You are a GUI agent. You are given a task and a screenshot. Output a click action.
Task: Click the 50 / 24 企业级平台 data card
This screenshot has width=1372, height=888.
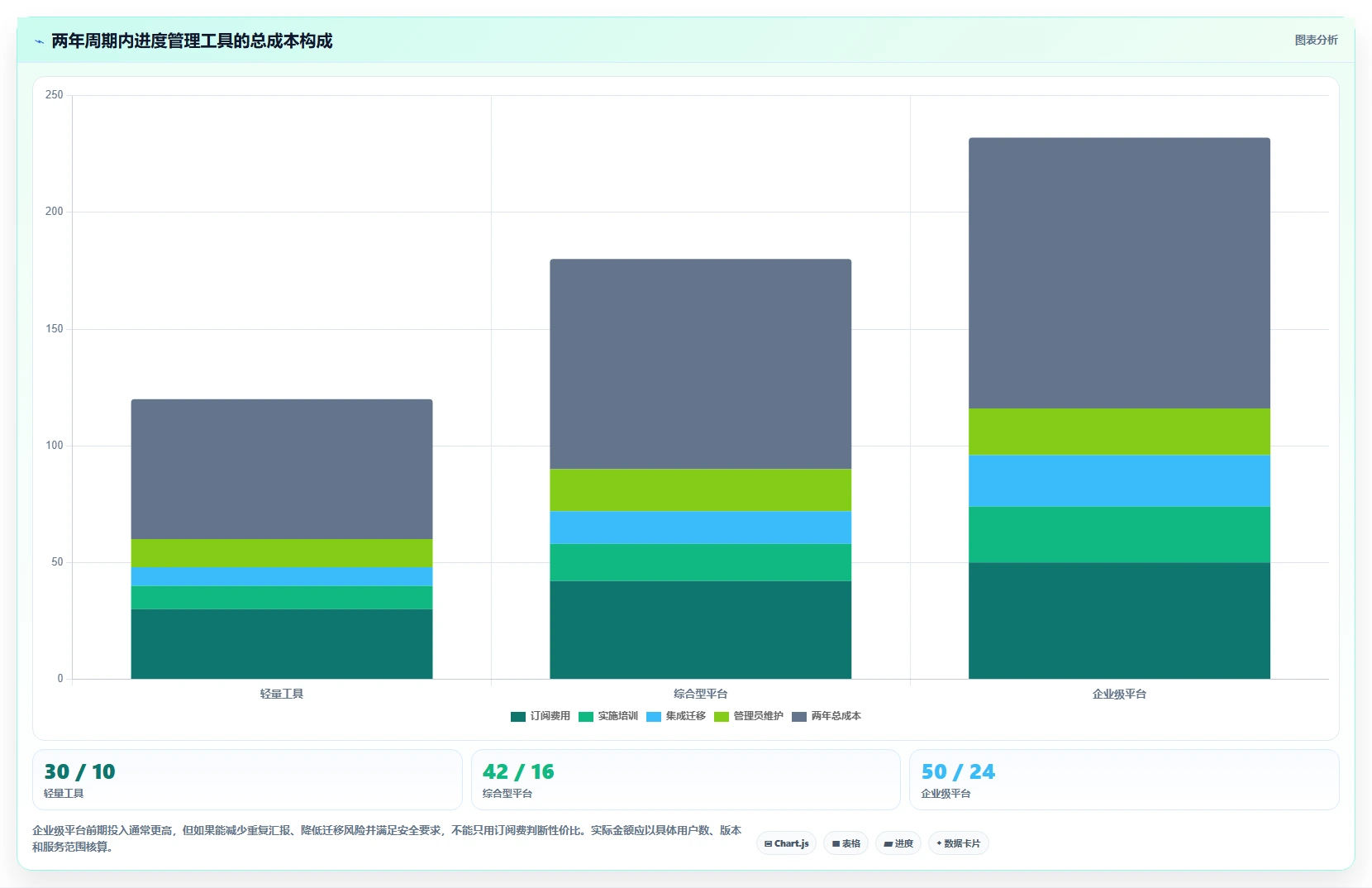click(1124, 780)
